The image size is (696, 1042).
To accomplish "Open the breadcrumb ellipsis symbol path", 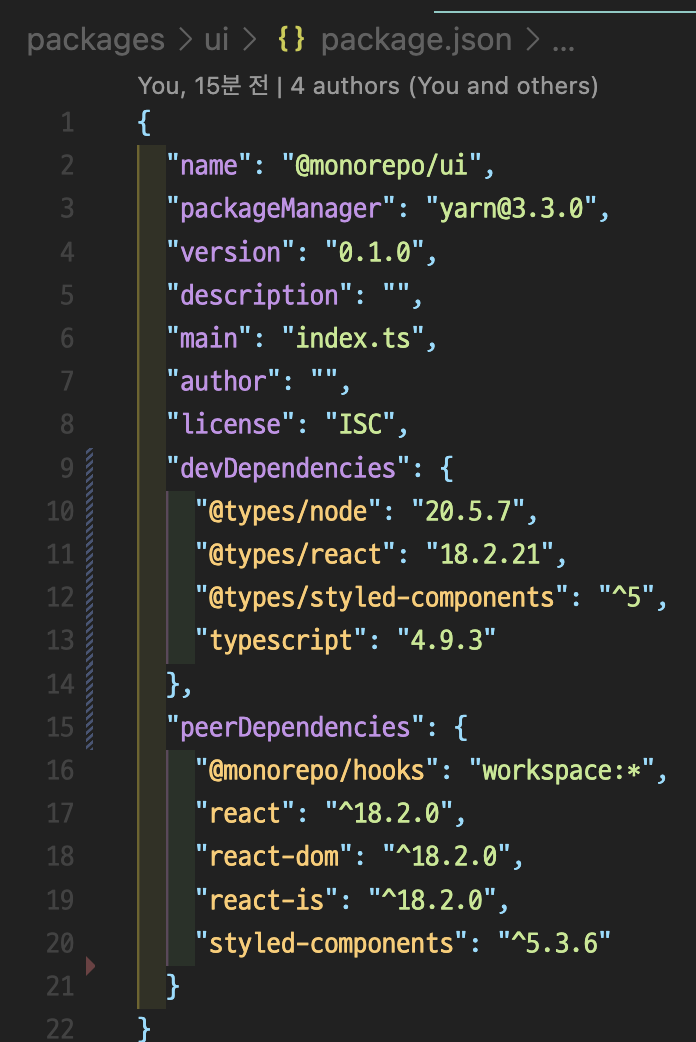I will coord(563,45).
